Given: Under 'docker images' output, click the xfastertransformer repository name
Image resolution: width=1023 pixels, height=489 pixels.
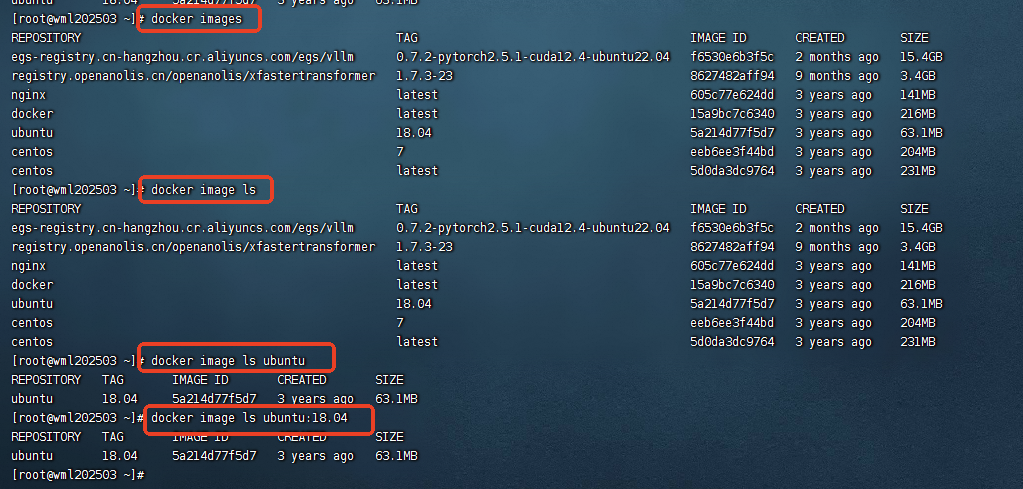Looking at the screenshot, I should tap(193, 76).
